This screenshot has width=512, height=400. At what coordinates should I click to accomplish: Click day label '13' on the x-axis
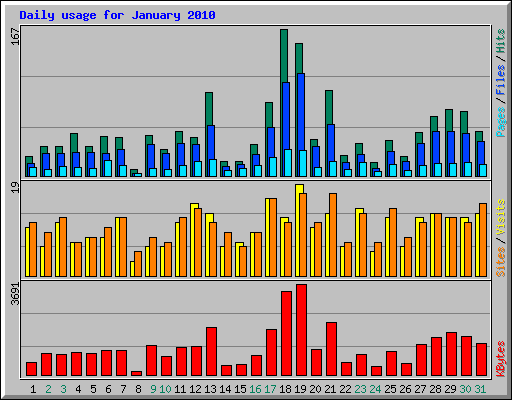coord(210,389)
